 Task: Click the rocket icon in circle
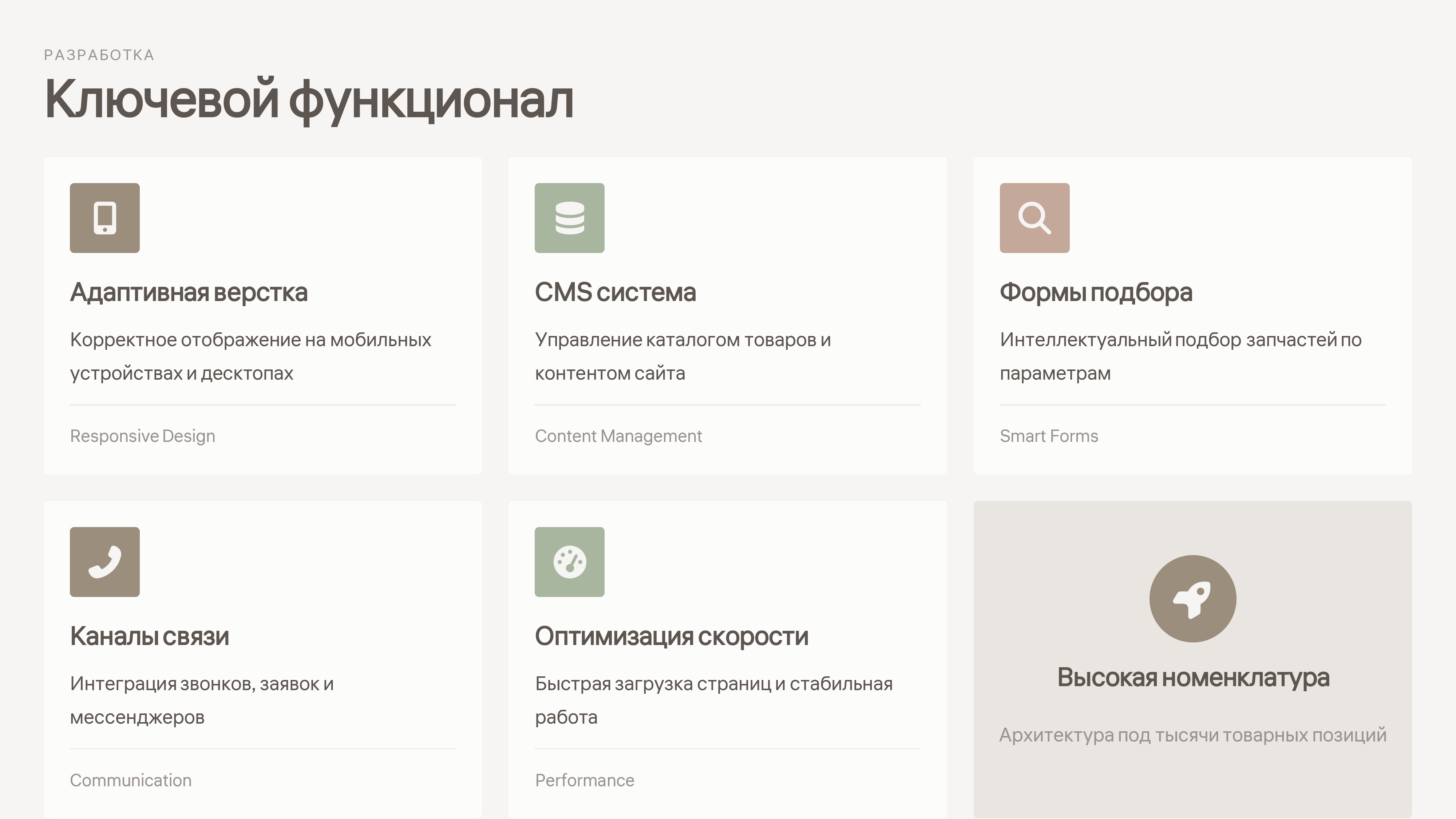coord(1192,598)
